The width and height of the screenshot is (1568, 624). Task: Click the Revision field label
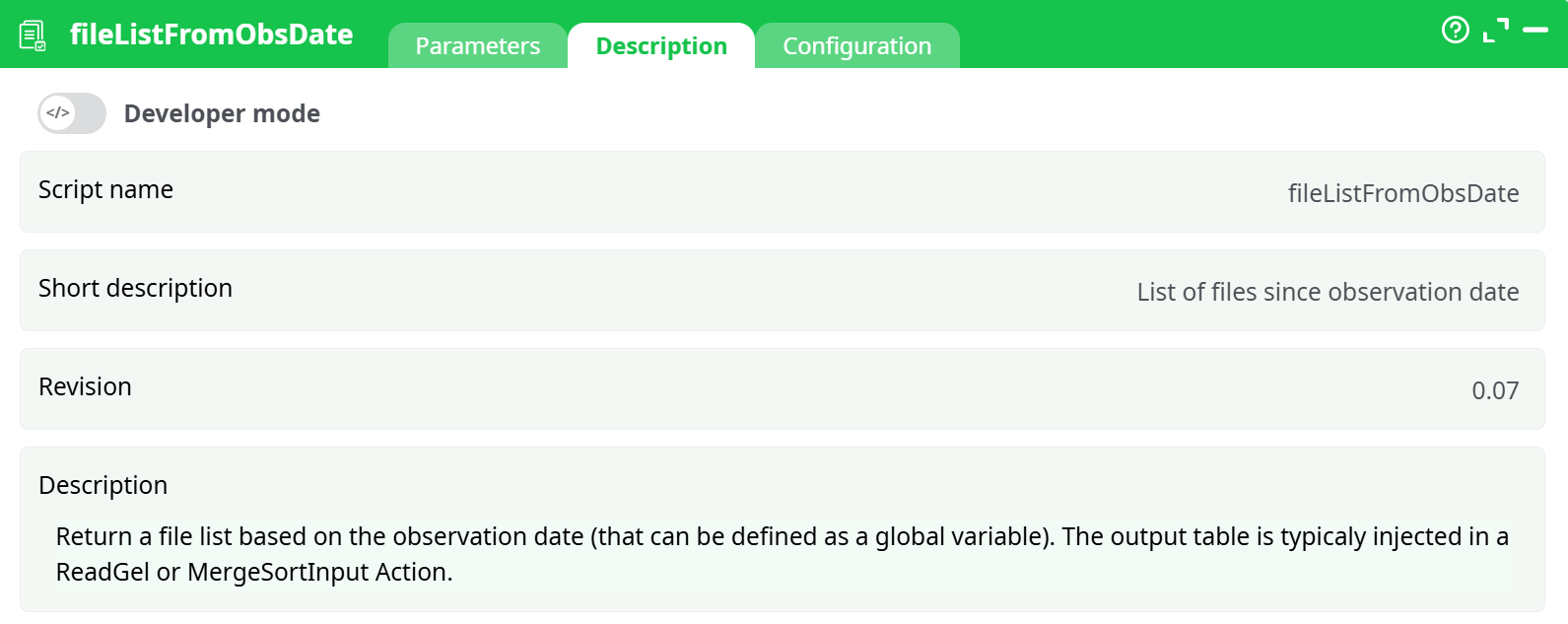(x=85, y=386)
